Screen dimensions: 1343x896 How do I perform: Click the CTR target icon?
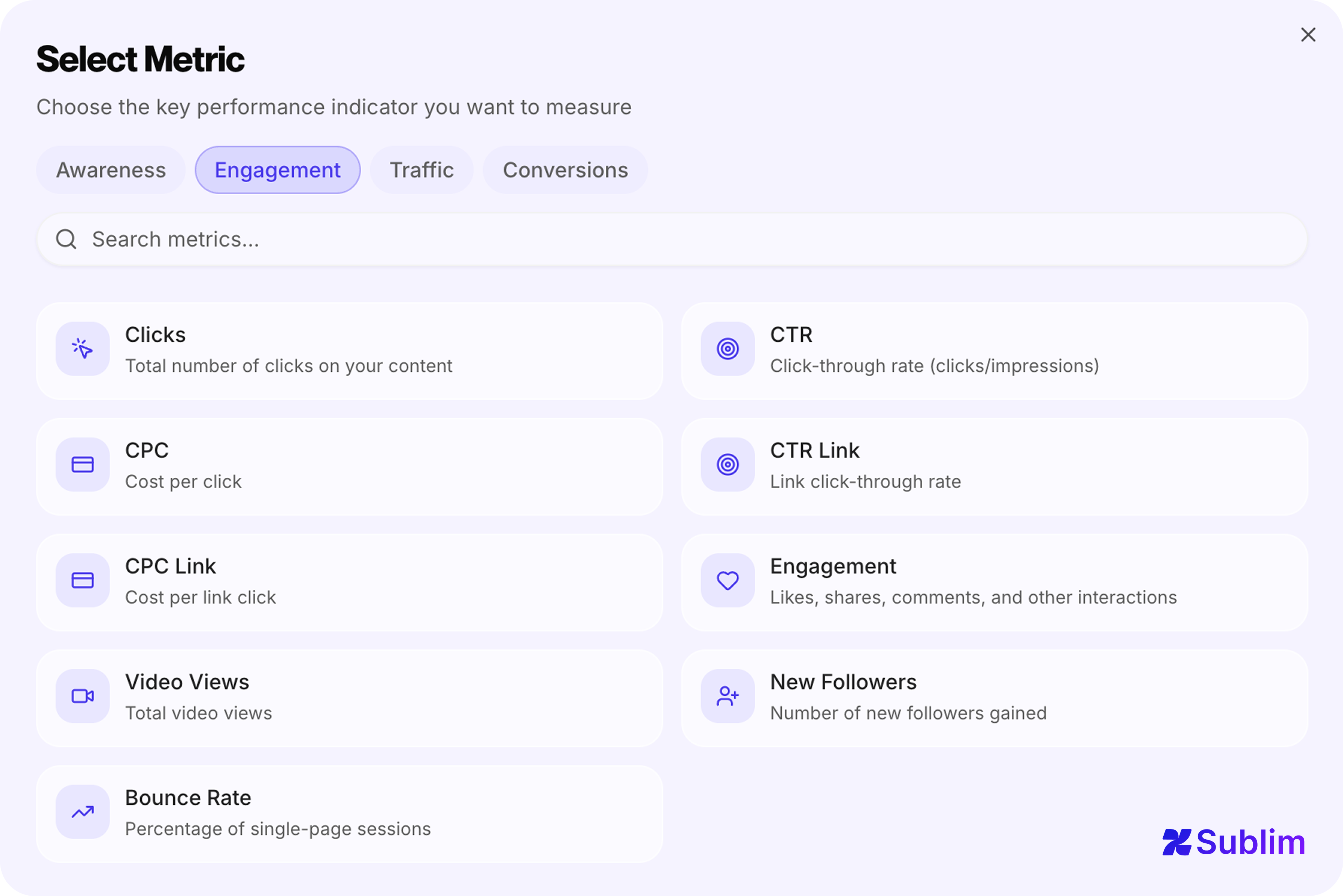pyautogui.click(x=728, y=348)
